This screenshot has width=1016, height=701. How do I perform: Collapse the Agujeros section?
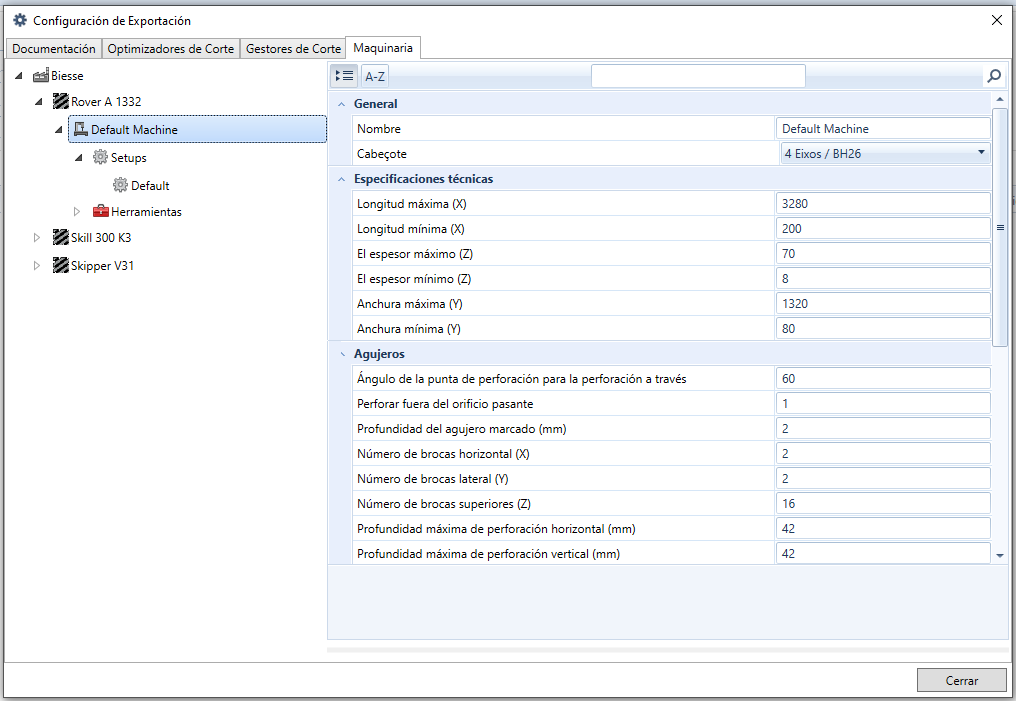[x=342, y=354]
